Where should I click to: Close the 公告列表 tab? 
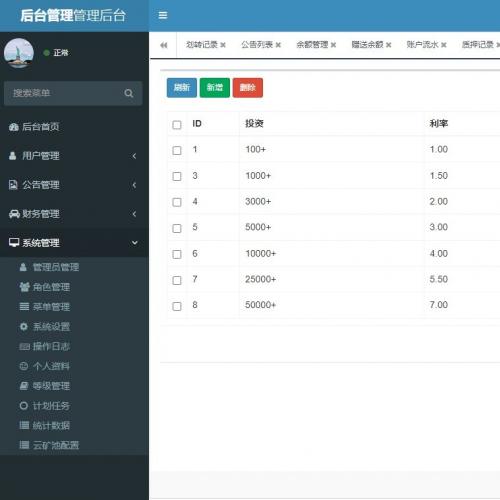[x=278, y=45]
